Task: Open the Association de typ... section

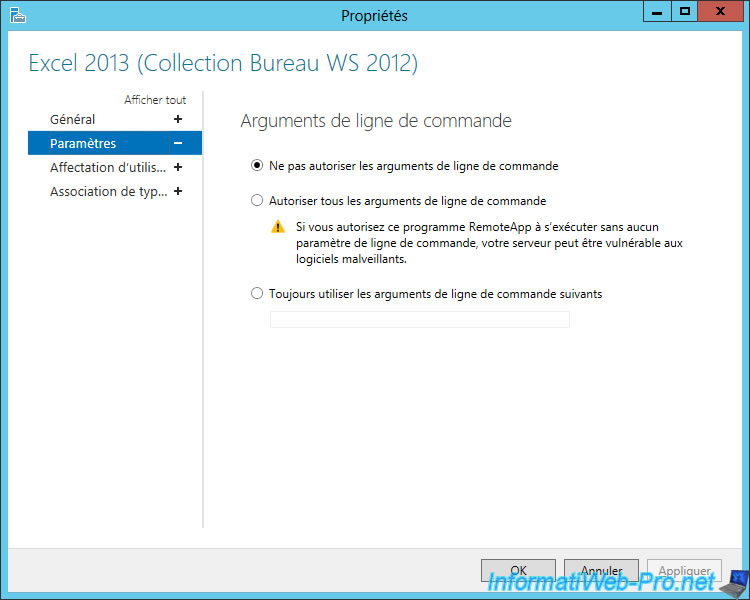Action: click(x=109, y=191)
